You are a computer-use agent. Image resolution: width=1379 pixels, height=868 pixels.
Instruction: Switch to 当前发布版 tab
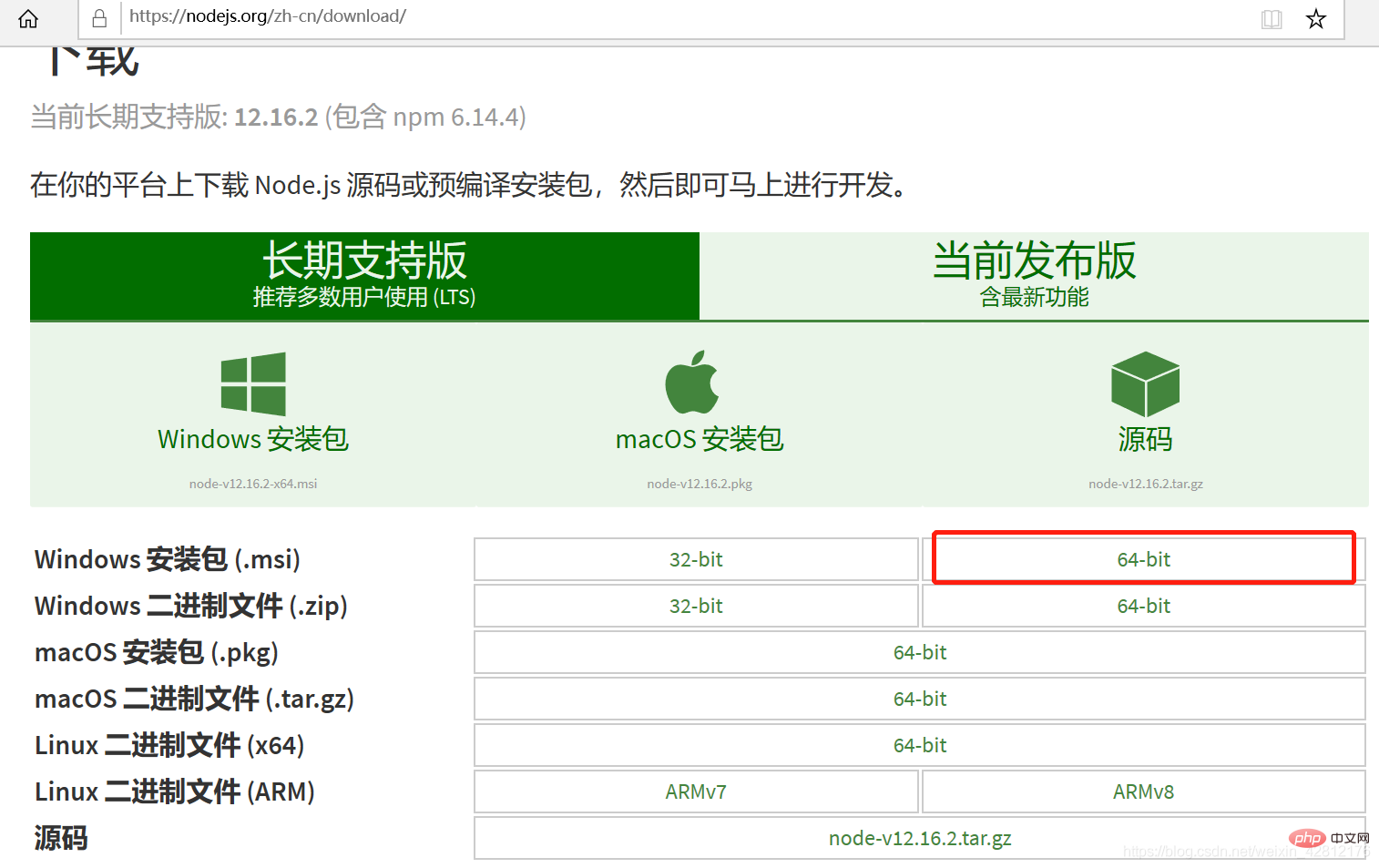pyautogui.click(x=1034, y=276)
